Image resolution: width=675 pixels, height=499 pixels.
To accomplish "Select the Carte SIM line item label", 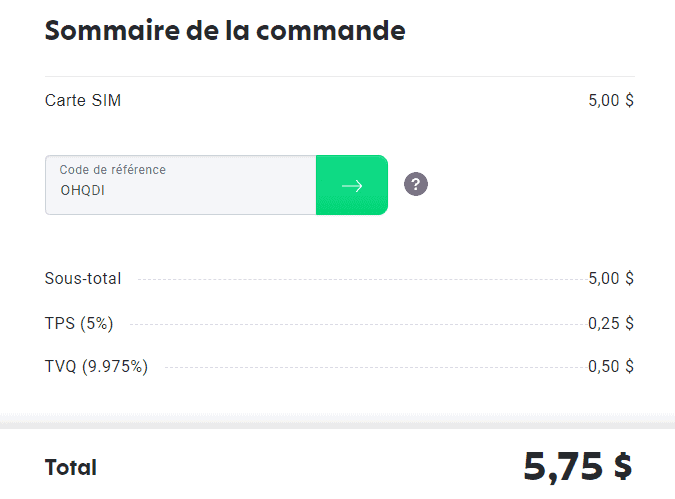I will [83, 100].
